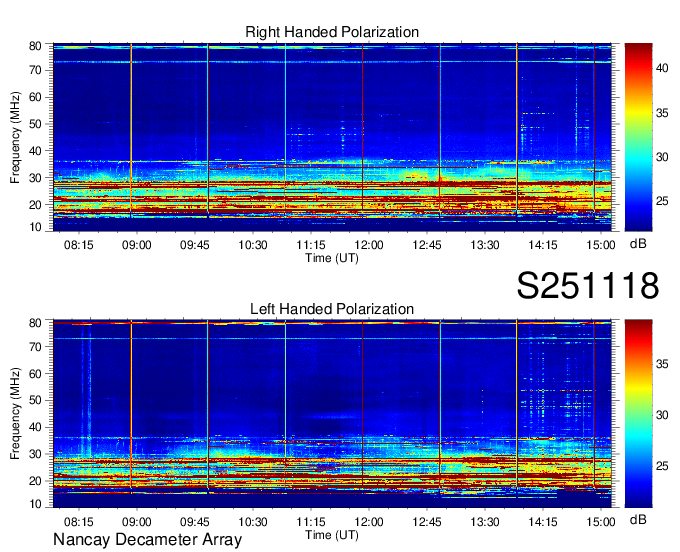Click the 35 value on bottom colorbar
The height and width of the screenshot is (552, 680).
click(664, 366)
